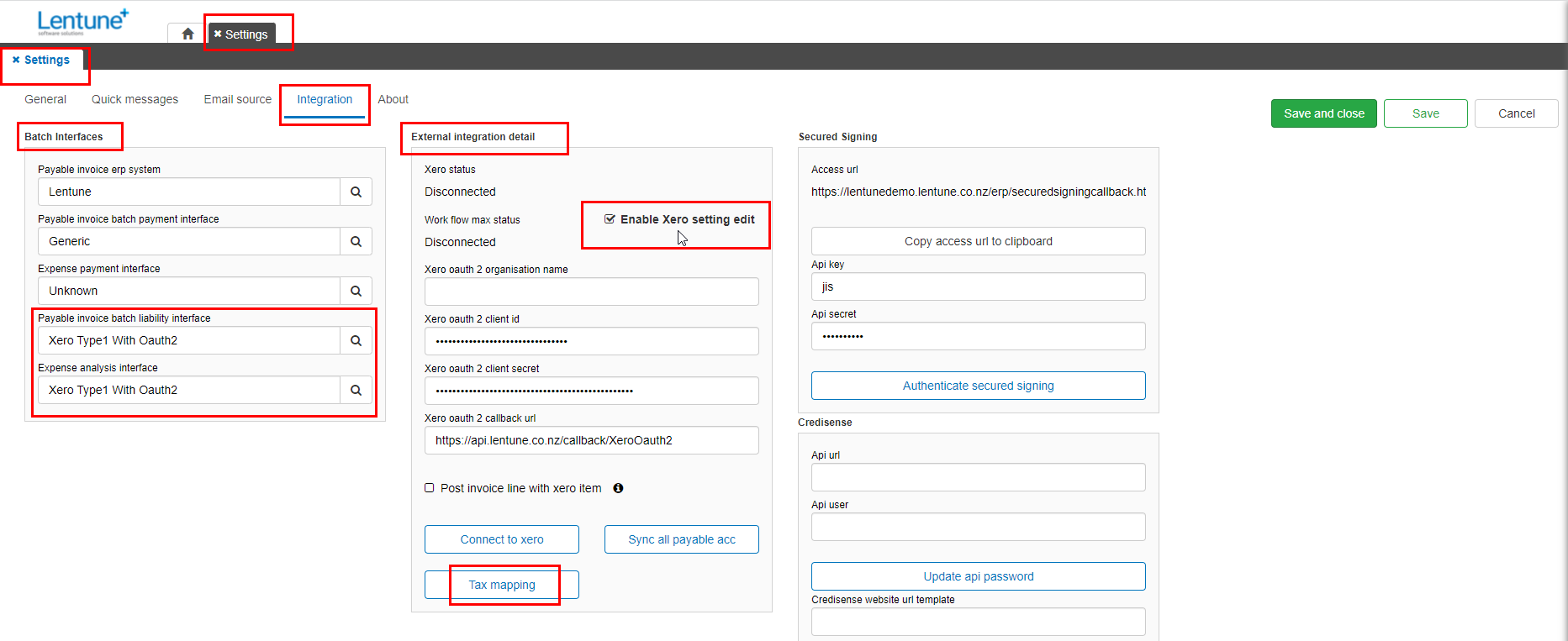Toggle Enable Xero setting edit checkbox
The width and height of the screenshot is (1568, 641).
[610, 219]
